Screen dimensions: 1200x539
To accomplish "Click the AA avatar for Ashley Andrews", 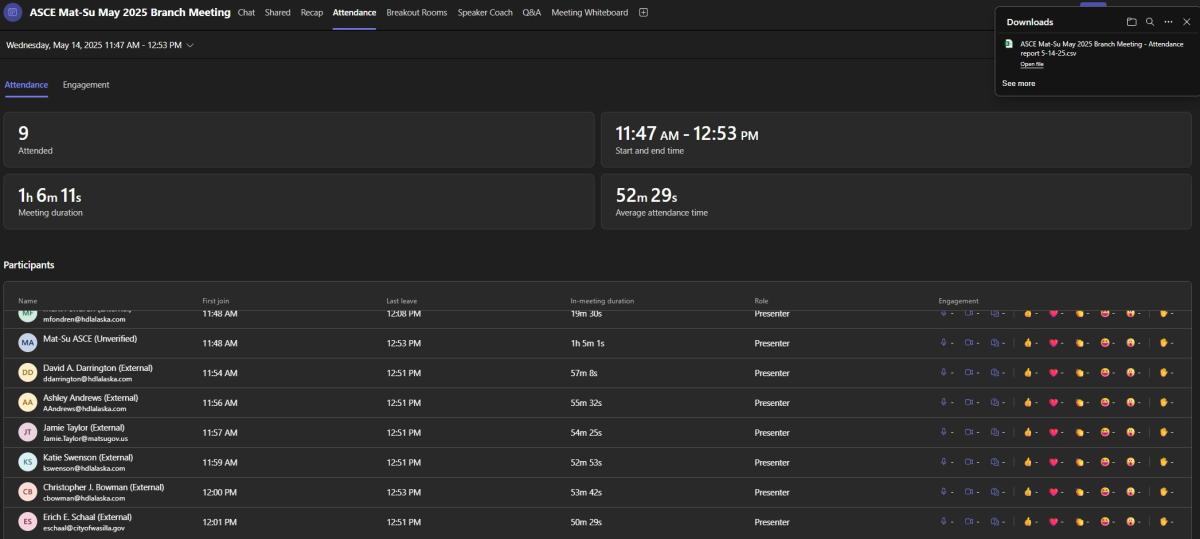I will tap(28, 403).
